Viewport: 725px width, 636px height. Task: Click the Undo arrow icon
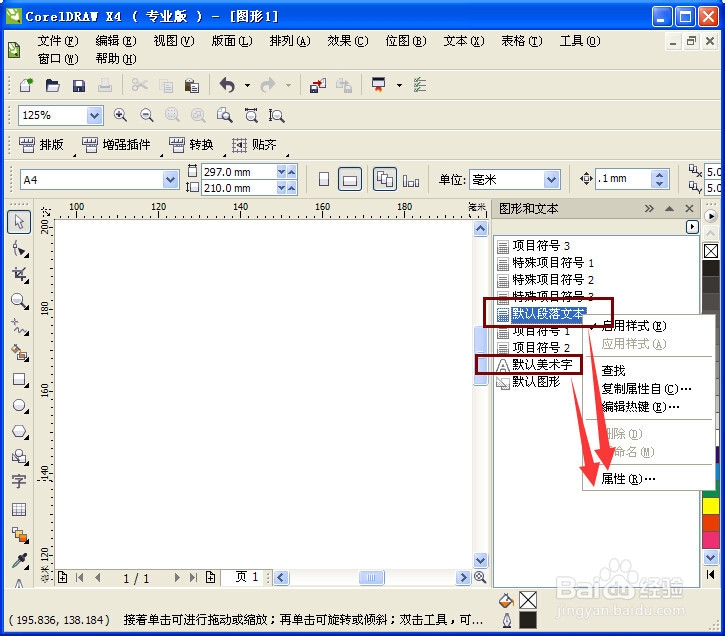(x=227, y=86)
